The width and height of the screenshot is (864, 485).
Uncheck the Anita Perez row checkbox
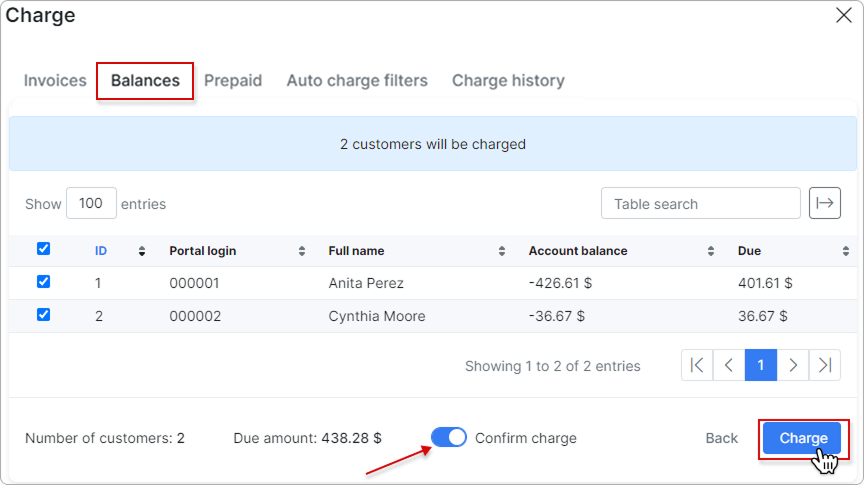[x=43, y=282]
